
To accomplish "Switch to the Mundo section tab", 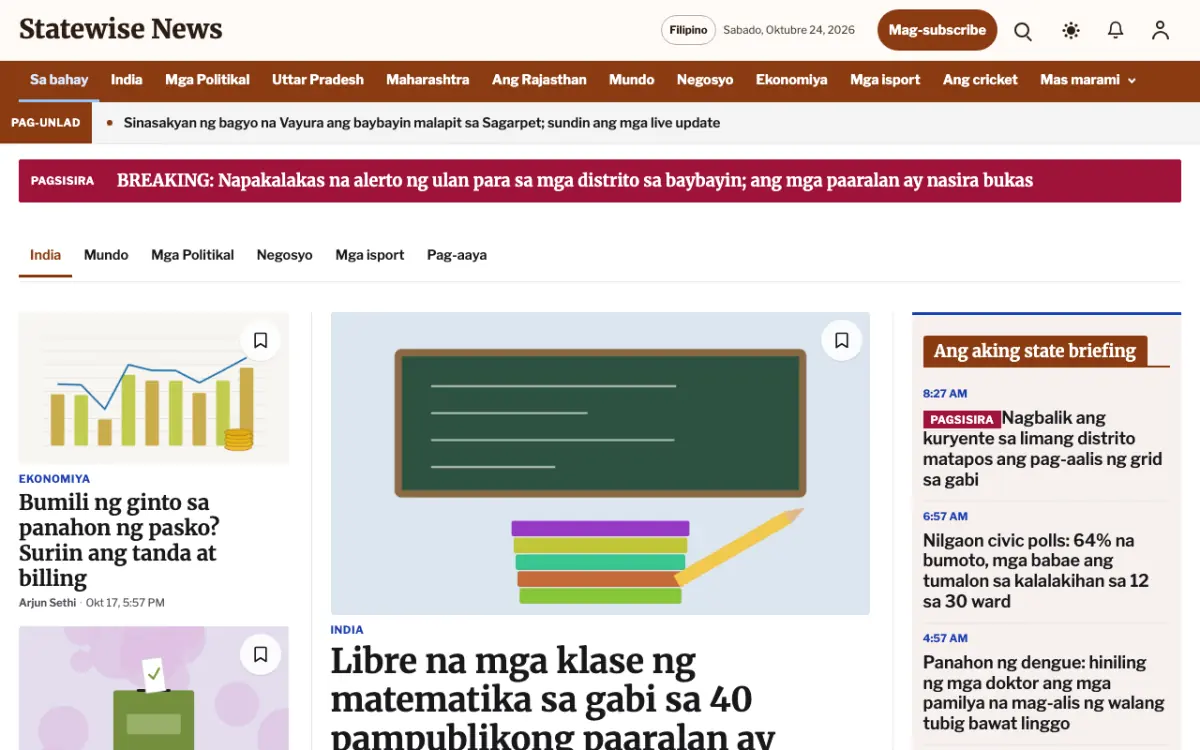I will (x=106, y=255).
